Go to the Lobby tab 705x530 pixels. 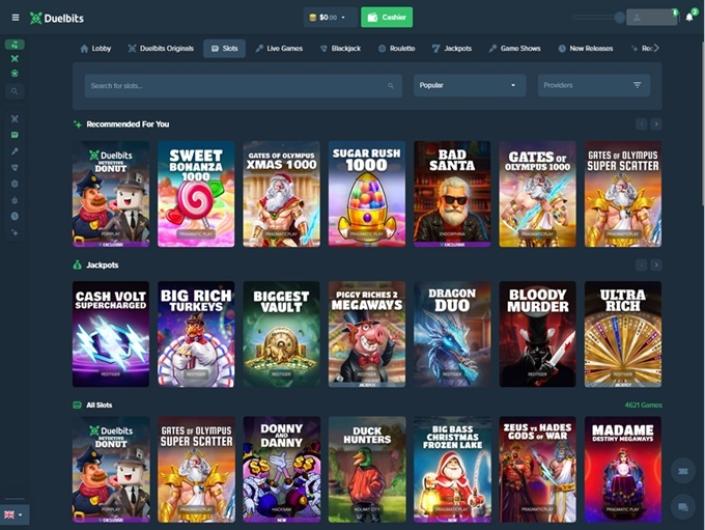point(95,48)
